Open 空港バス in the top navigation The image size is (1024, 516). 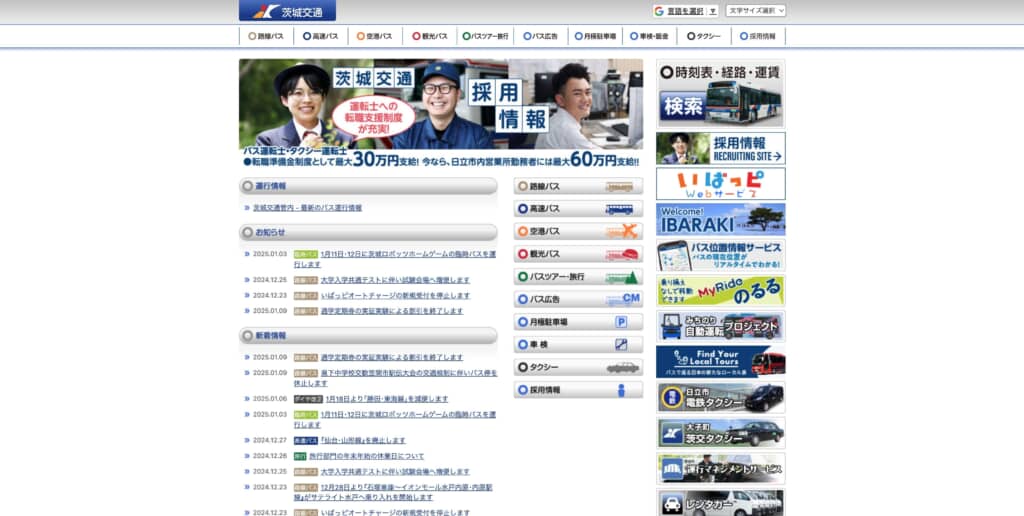[375, 37]
